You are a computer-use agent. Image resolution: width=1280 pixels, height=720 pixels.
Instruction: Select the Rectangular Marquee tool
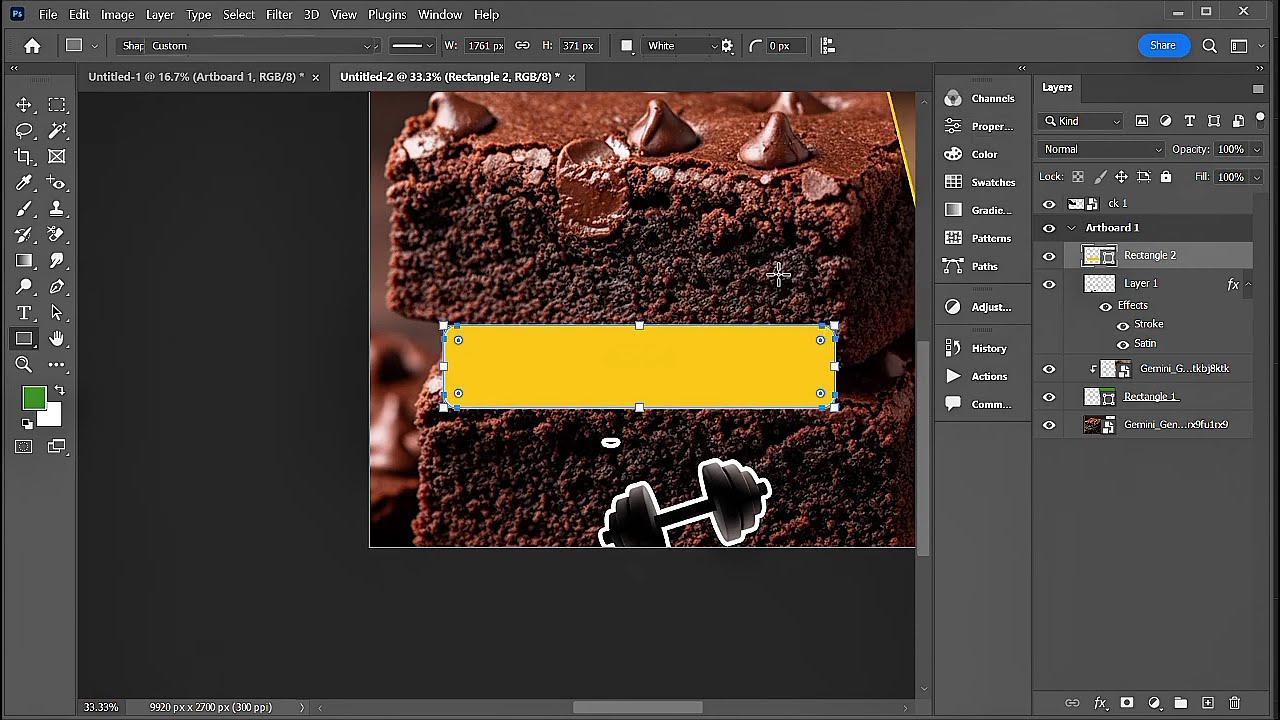[57, 105]
